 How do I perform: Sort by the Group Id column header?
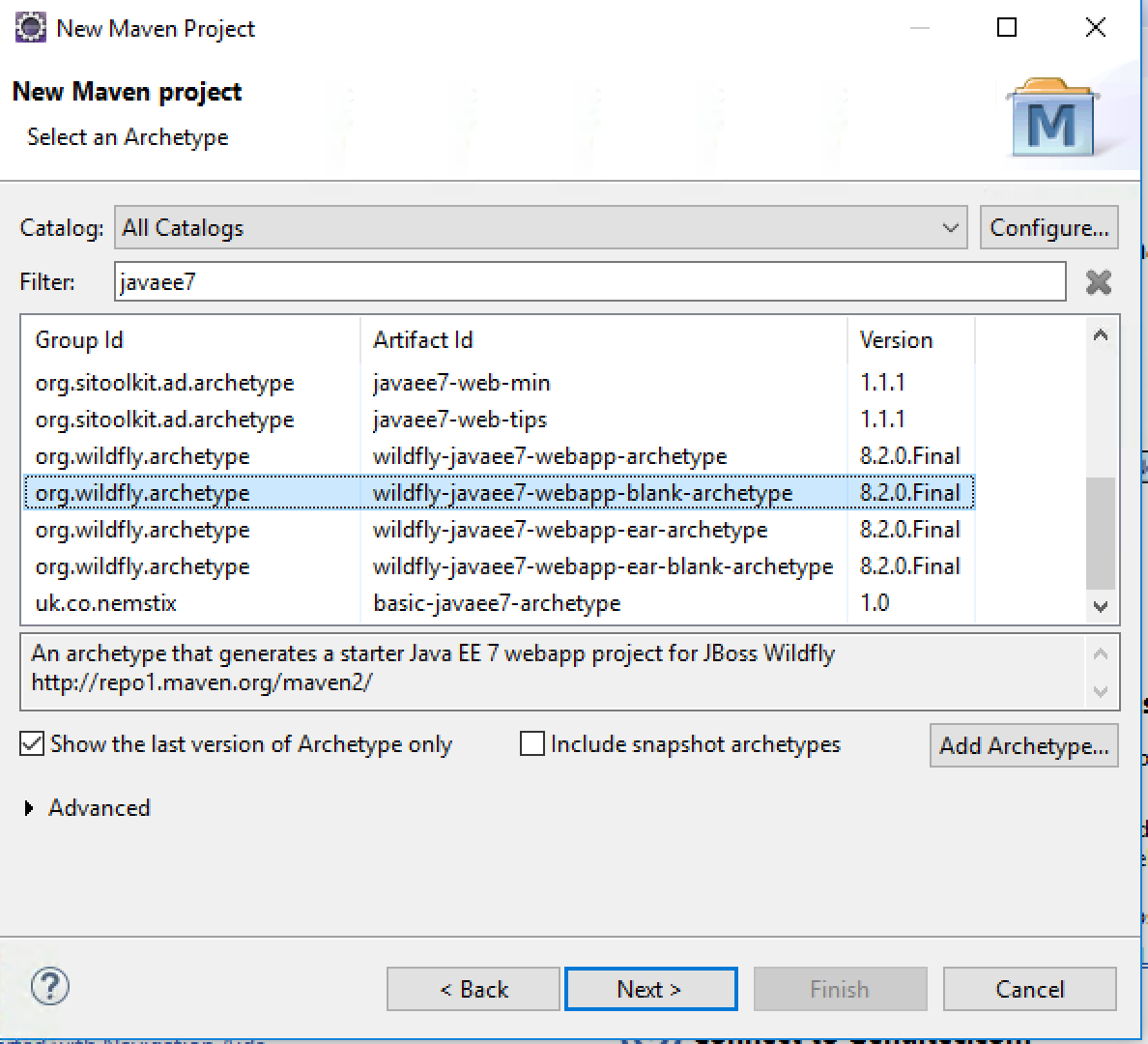[192, 340]
